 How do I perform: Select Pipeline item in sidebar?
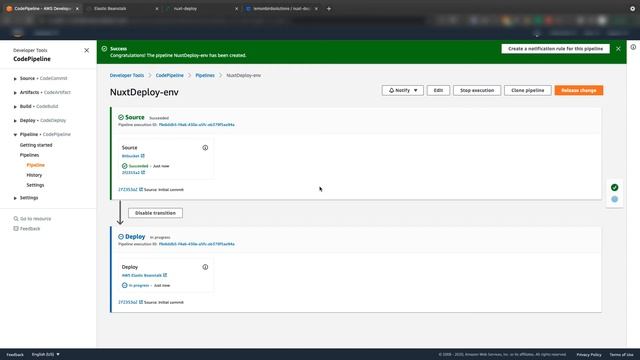pos(36,165)
